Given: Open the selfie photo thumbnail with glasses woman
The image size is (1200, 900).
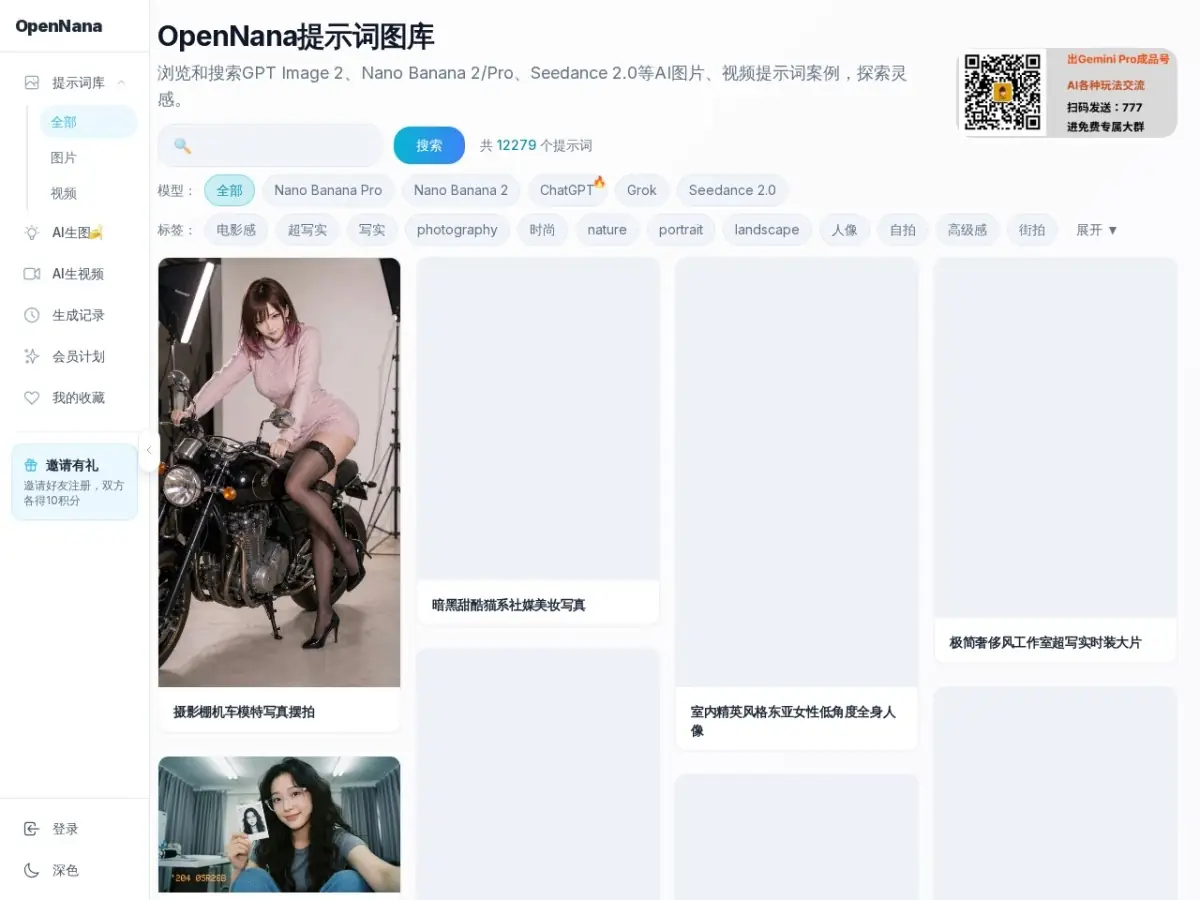Looking at the screenshot, I should 279,824.
